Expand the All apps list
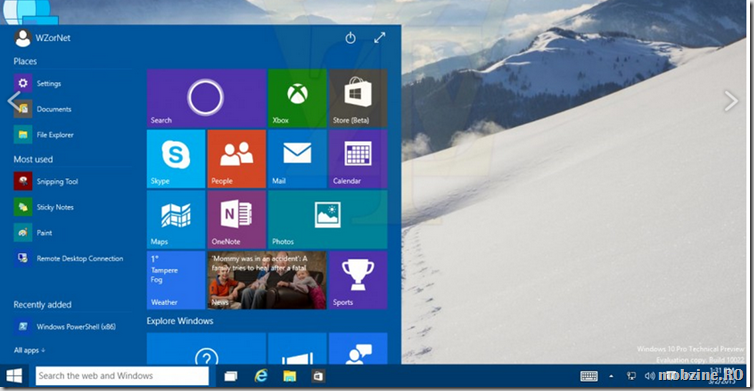This screenshot has height=391, width=754. [x=29, y=350]
